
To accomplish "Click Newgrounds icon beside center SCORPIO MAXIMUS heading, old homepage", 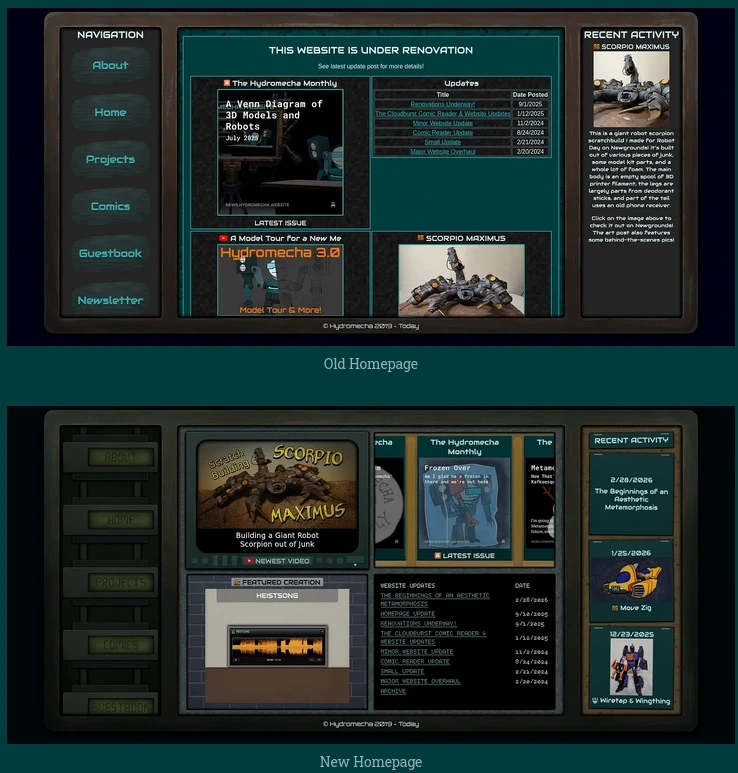I will coord(421,238).
